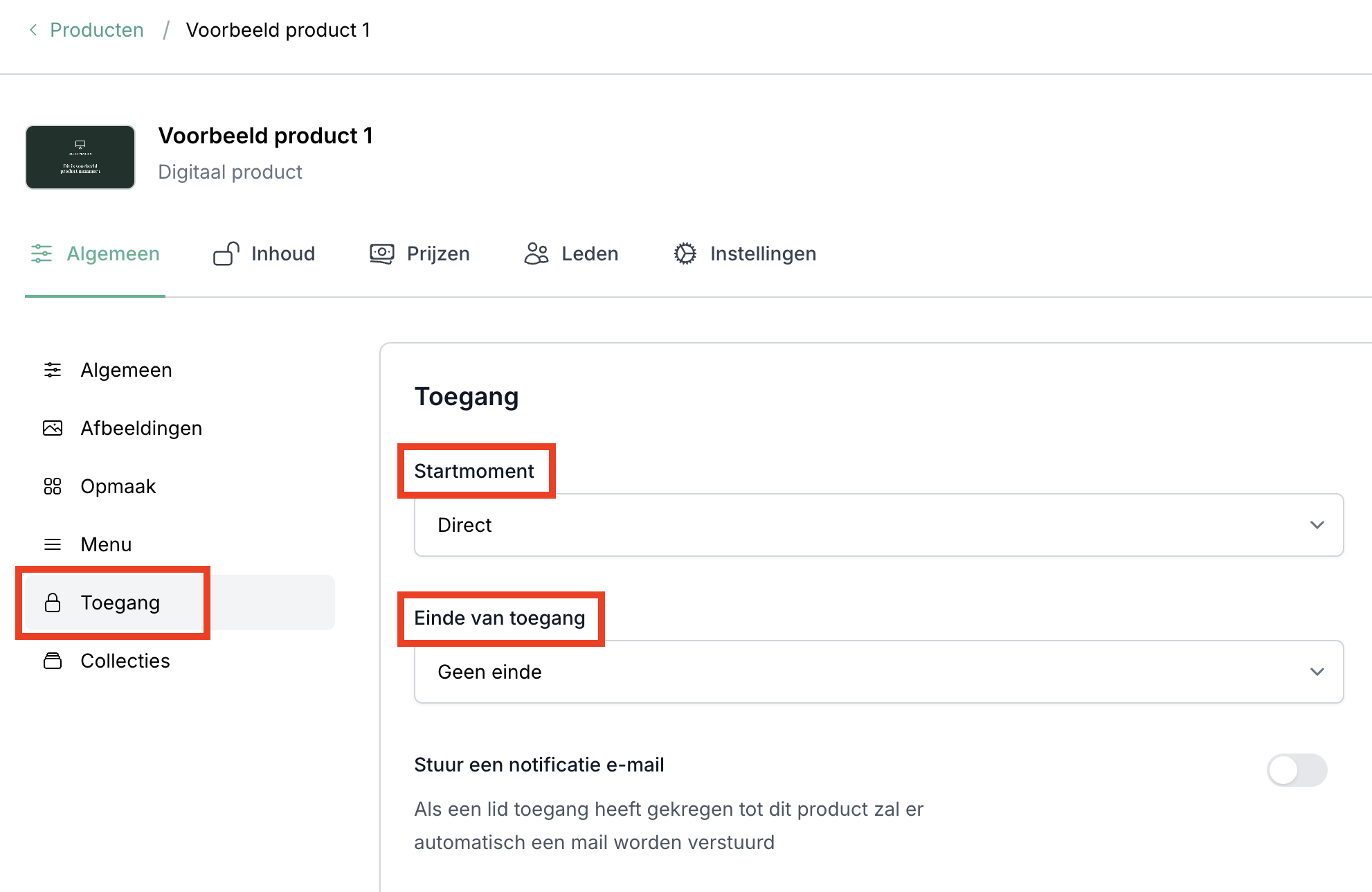Image resolution: width=1372 pixels, height=892 pixels.
Task: Open the Einde van toegang dropdown
Action: pos(878,672)
